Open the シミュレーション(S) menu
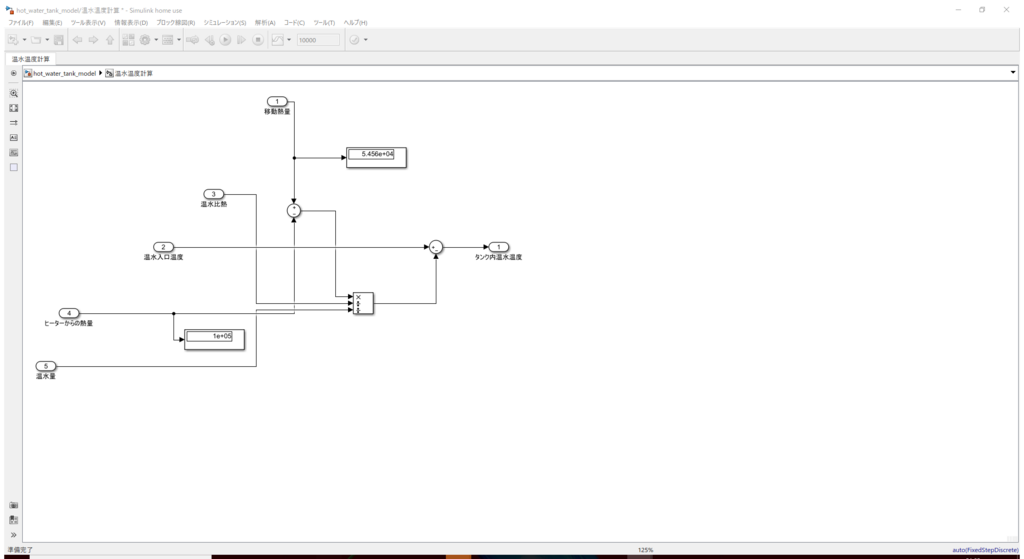1024x559 pixels. click(x=225, y=22)
